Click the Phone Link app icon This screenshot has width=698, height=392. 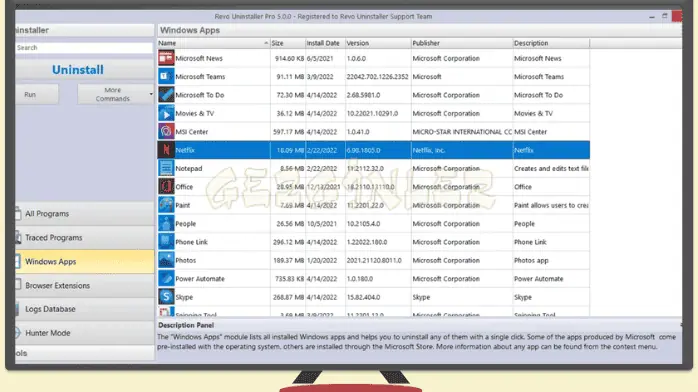166,242
